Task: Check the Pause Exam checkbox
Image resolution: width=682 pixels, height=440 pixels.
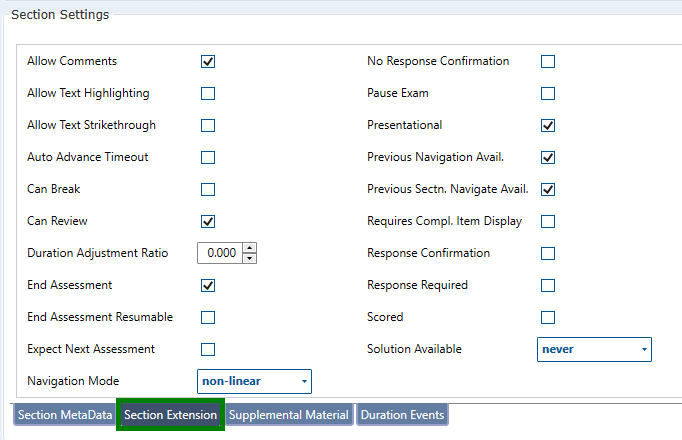Action: pyautogui.click(x=548, y=93)
